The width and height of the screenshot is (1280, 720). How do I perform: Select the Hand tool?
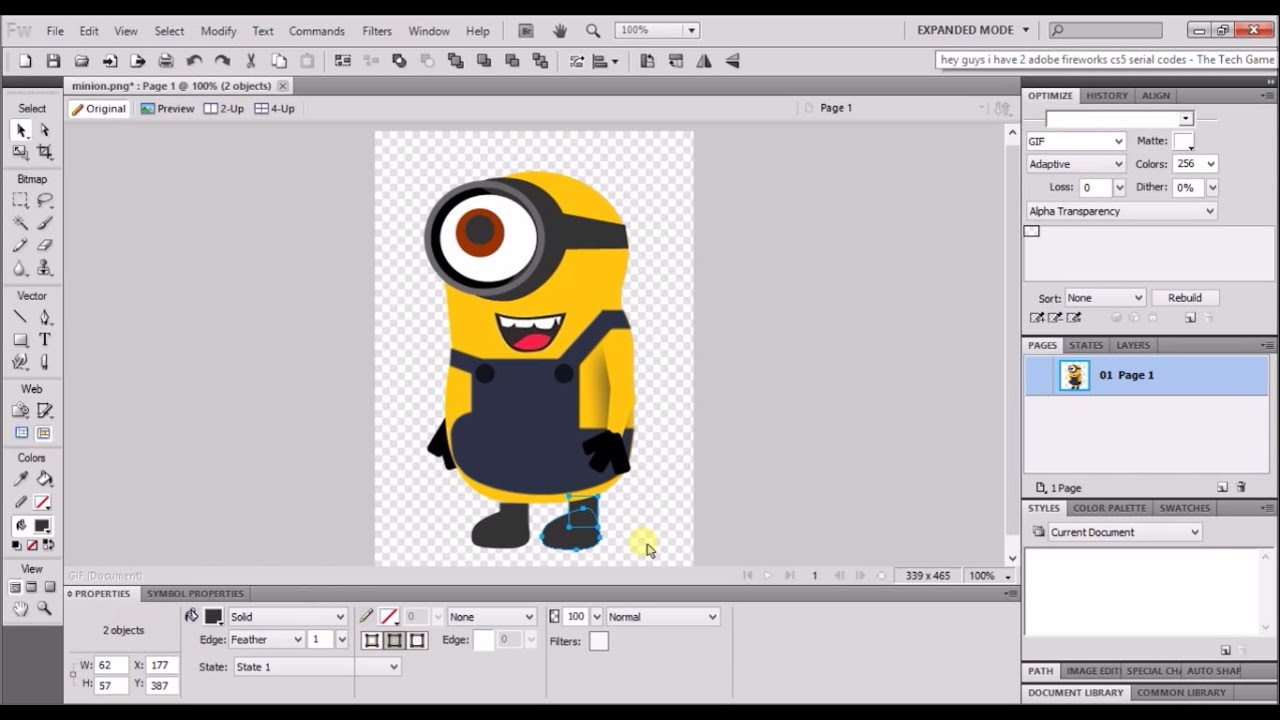tap(20, 608)
